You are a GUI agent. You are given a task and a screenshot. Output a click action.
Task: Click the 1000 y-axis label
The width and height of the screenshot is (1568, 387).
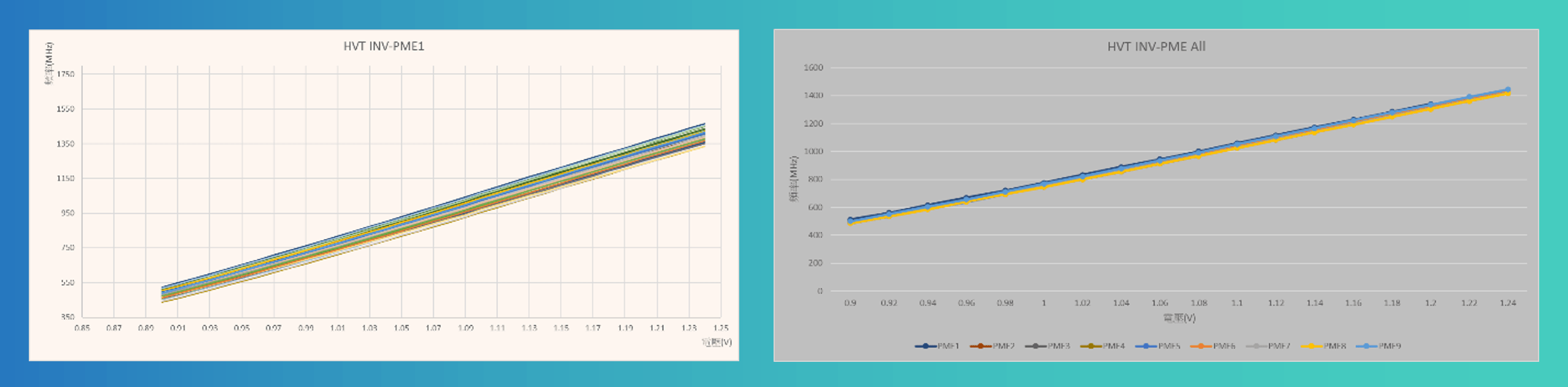pyautogui.click(x=813, y=151)
